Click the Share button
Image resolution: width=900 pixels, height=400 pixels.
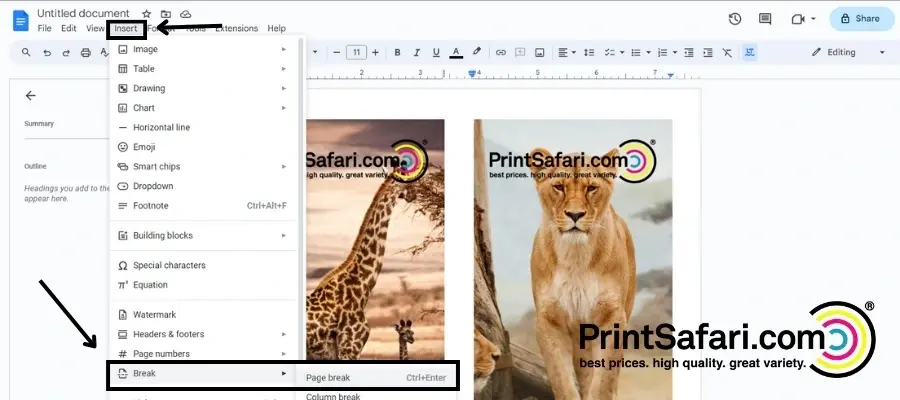(x=862, y=19)
